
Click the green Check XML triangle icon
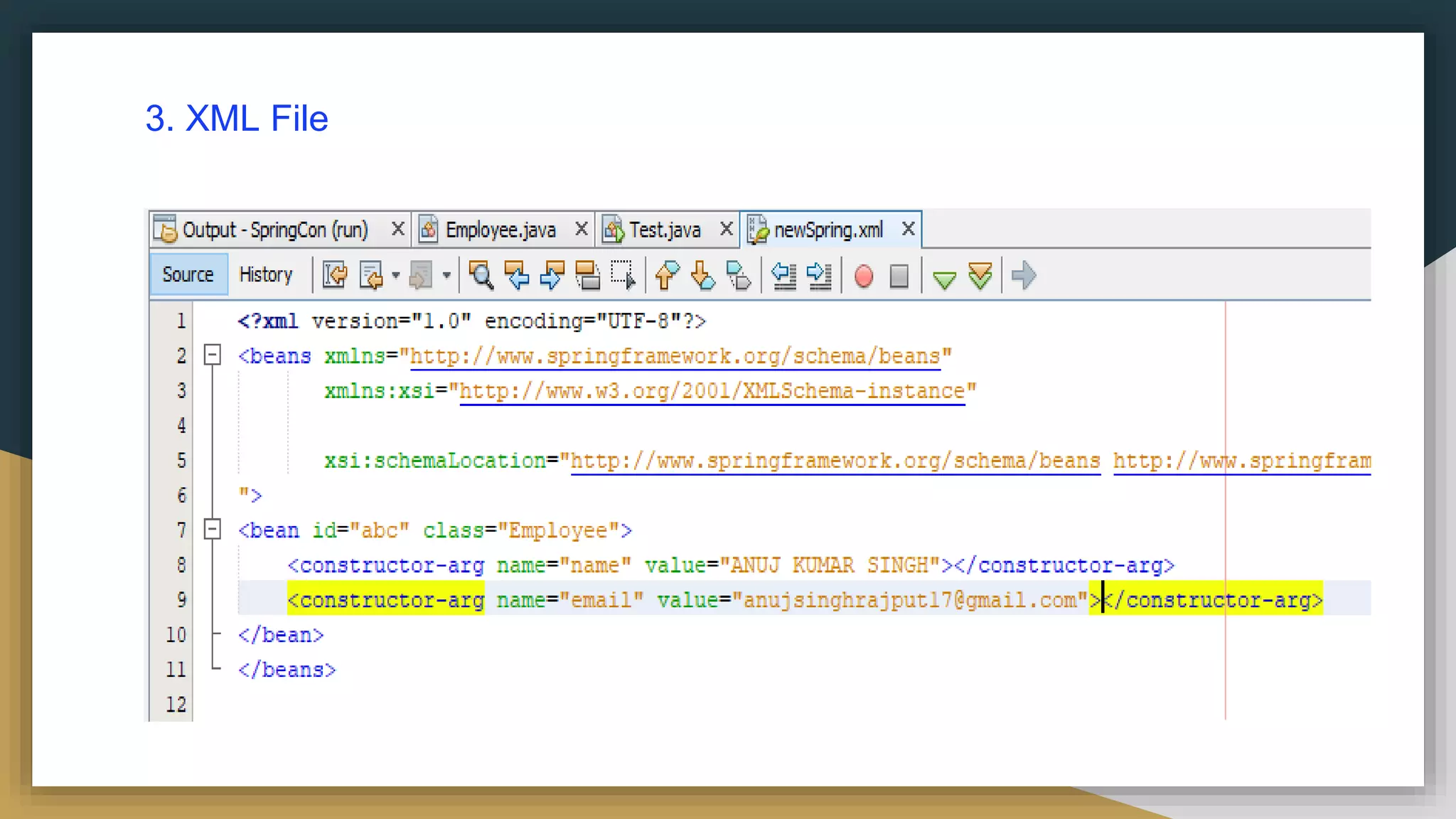tap(944, 279)
